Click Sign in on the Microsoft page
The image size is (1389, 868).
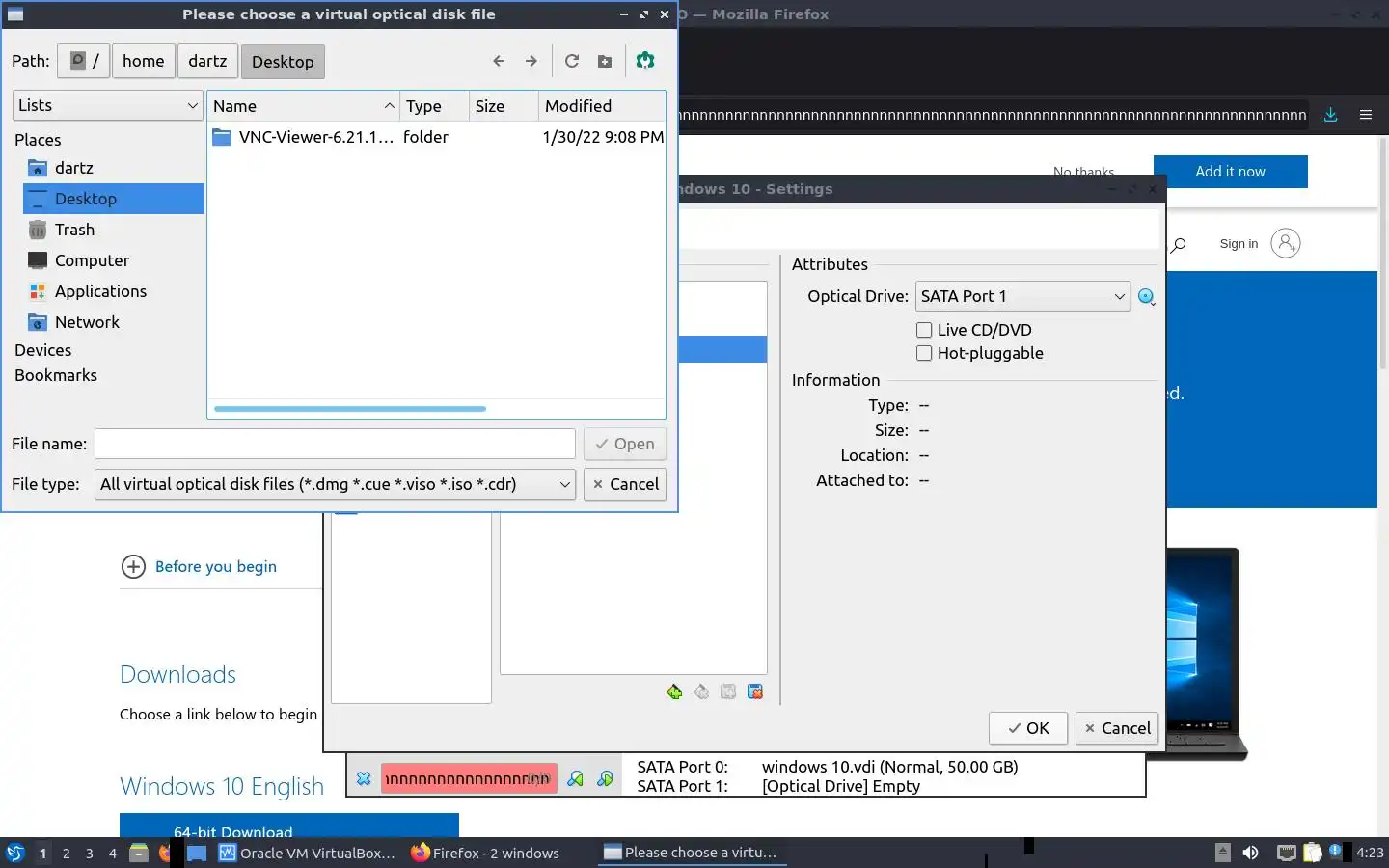[x=1239, y=244]
